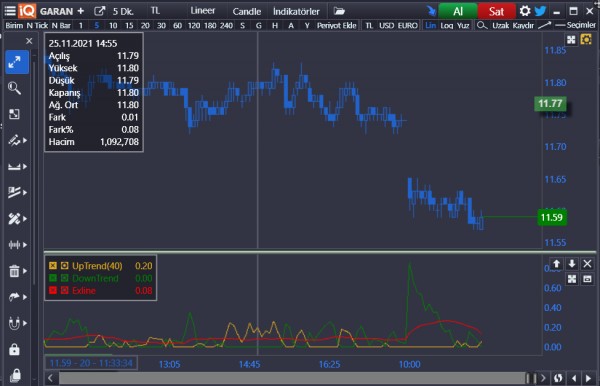The image size is (600, 386).
Task: Activate the expand arrows tool in sidebar
Action: [x=17, y=62]
